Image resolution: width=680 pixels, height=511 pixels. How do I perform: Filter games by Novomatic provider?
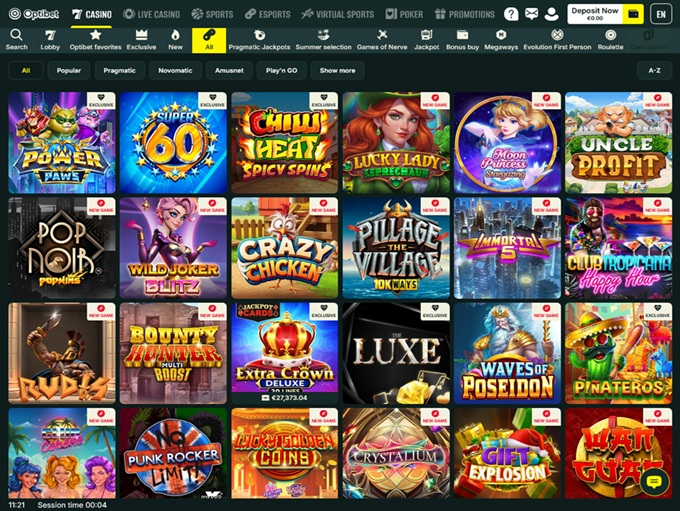pos(175,71)
